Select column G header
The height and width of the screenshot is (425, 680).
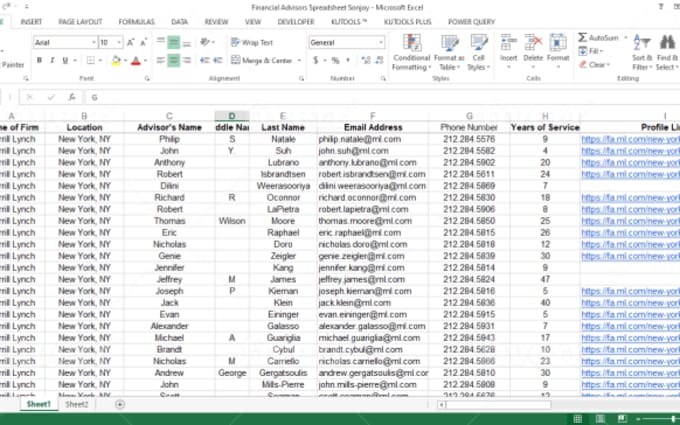(469, 116)
